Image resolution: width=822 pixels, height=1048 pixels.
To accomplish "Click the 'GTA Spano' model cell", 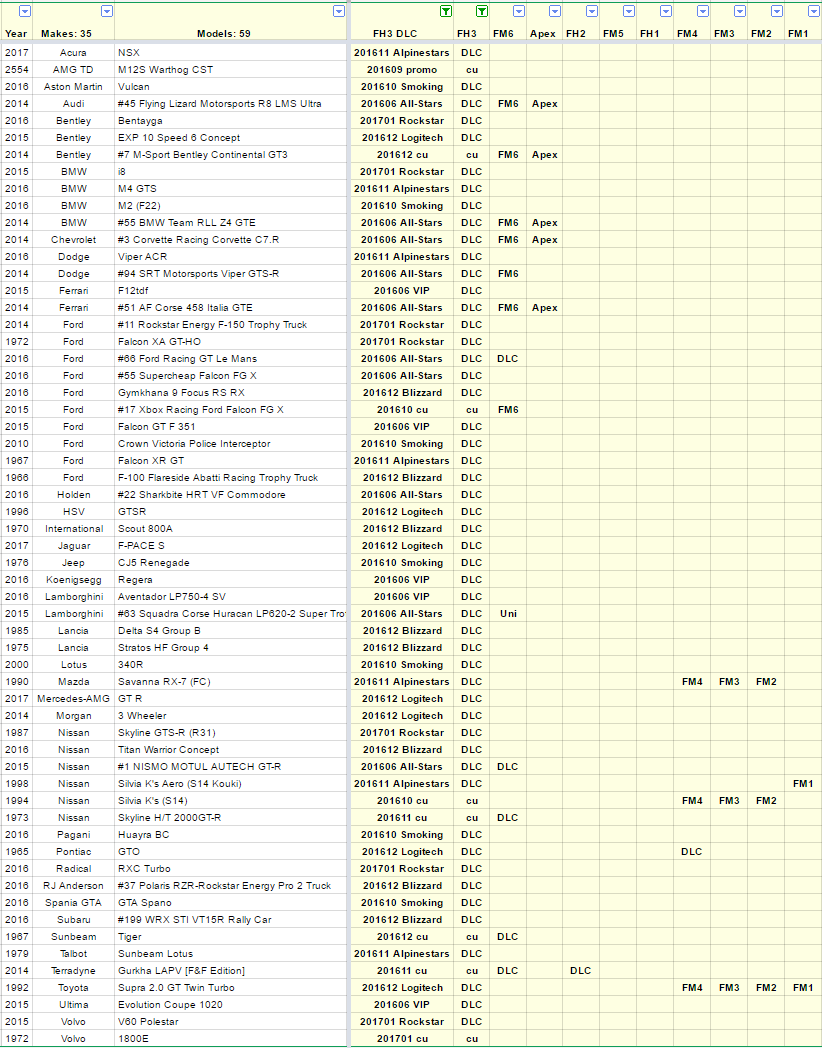I will [x=231, y=903].
